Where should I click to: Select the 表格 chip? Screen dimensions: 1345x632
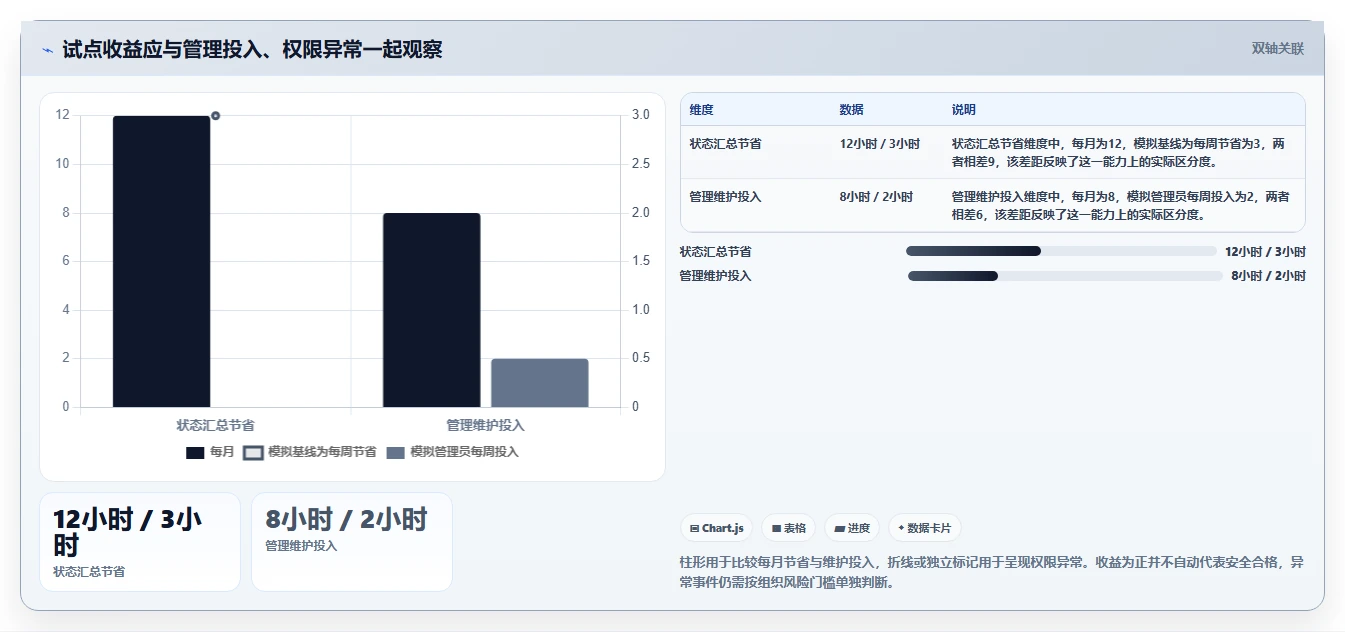click(789, 528)
